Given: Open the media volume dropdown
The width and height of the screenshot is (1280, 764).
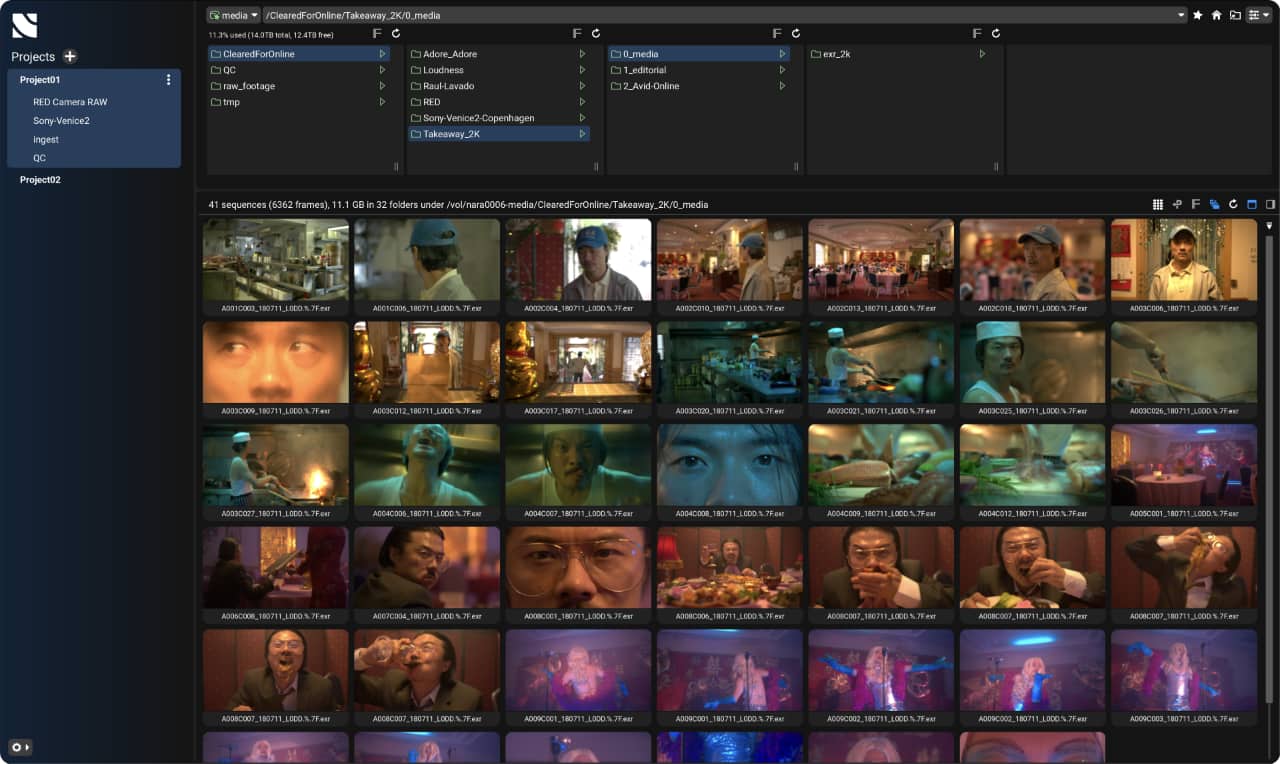Looking at the screenshot, I should [233, 15].
